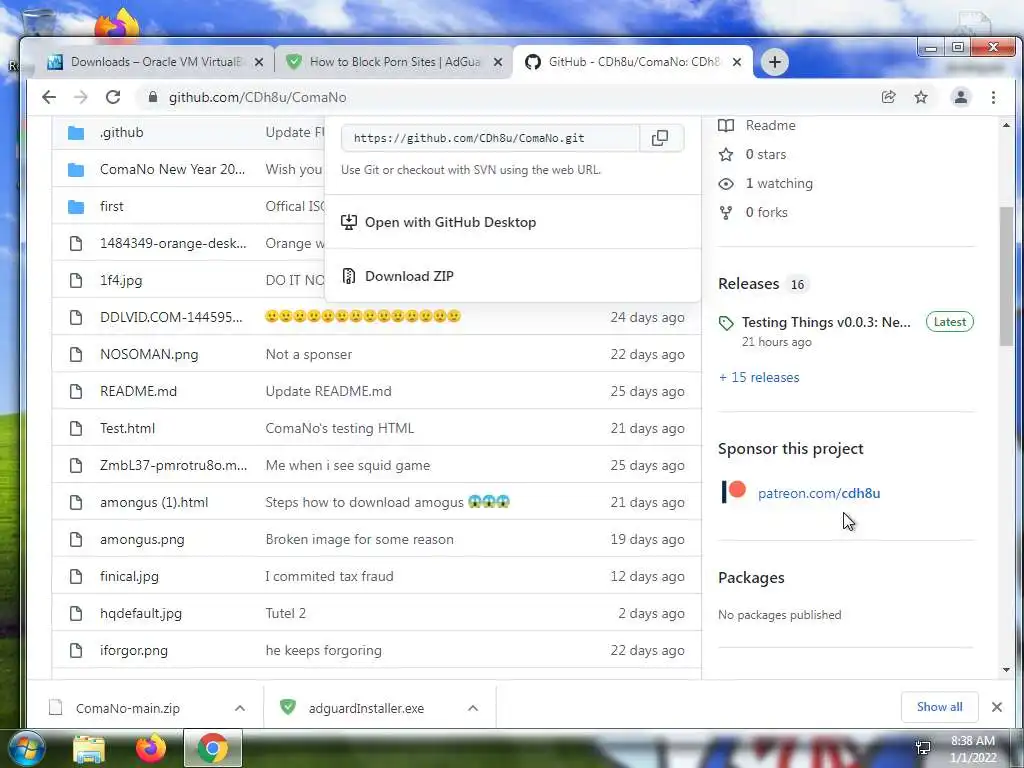
Task: Open Test.html file
Action: 127,428
